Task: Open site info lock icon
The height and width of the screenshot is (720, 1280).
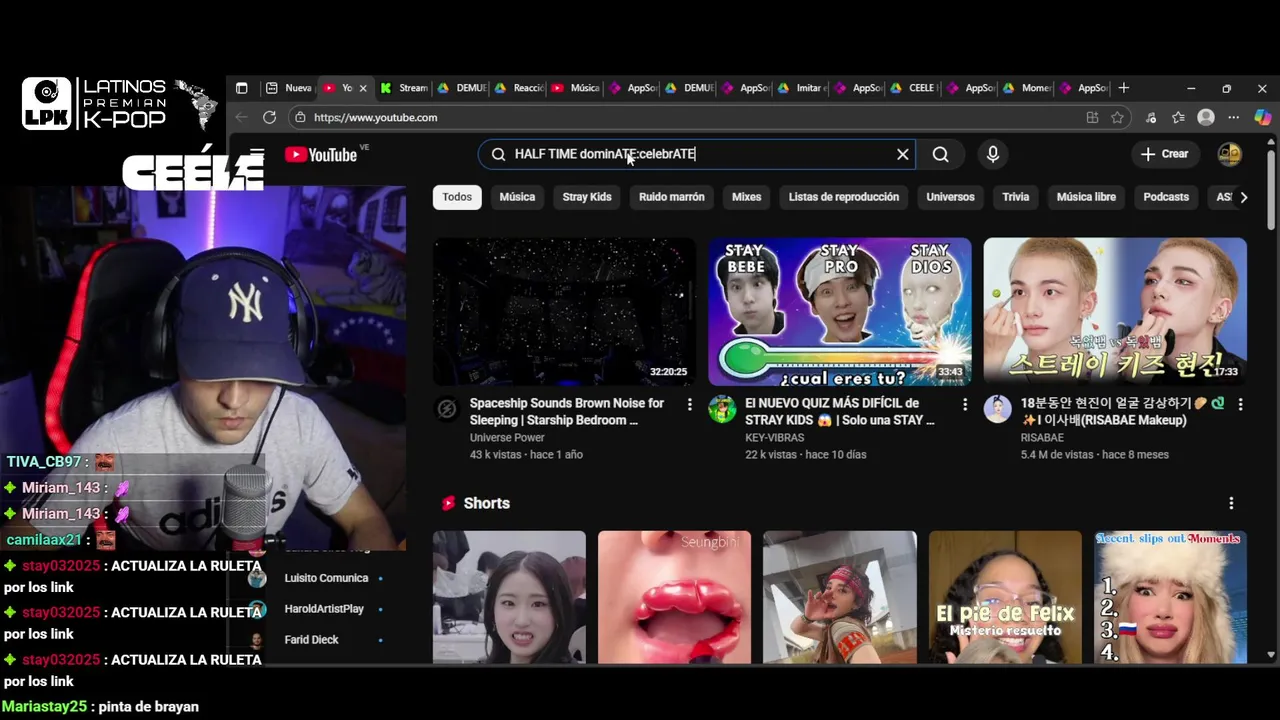Action: tap(300, 117)
